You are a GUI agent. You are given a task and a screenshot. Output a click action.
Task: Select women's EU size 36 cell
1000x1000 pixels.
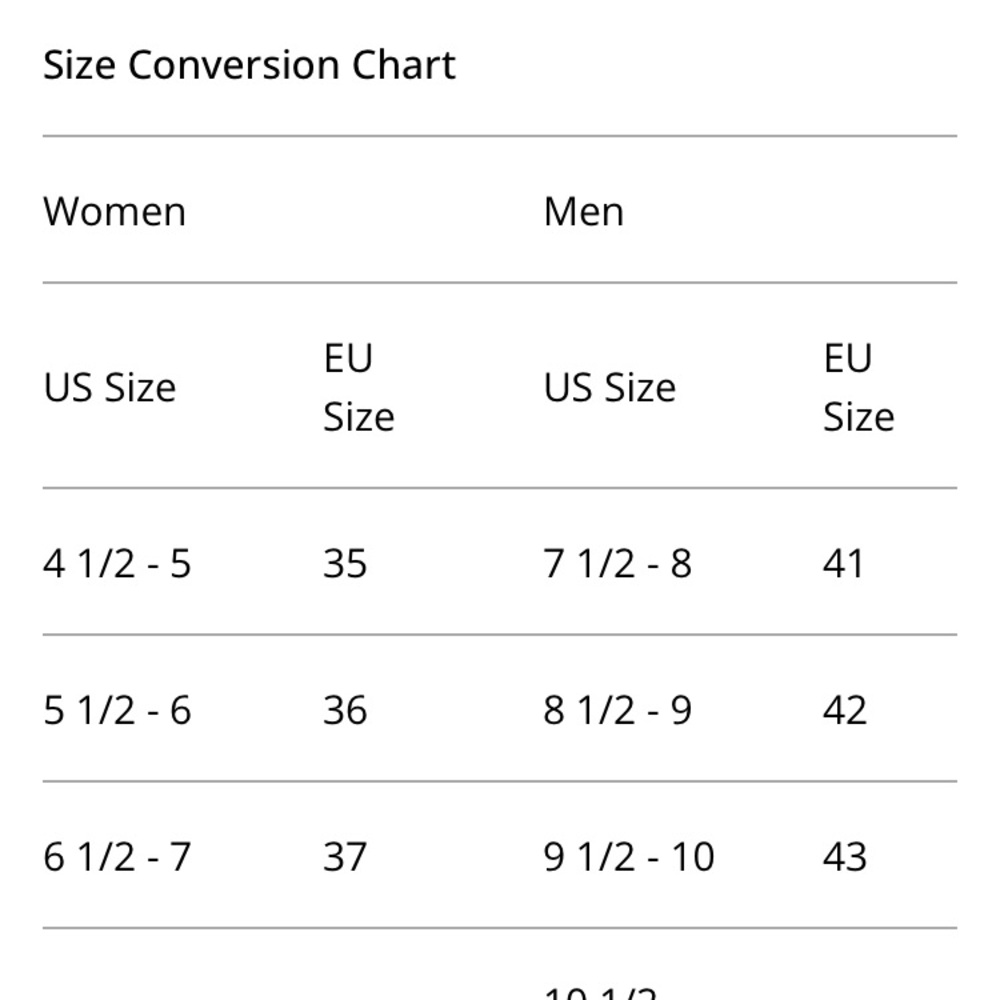click(345, 710)
